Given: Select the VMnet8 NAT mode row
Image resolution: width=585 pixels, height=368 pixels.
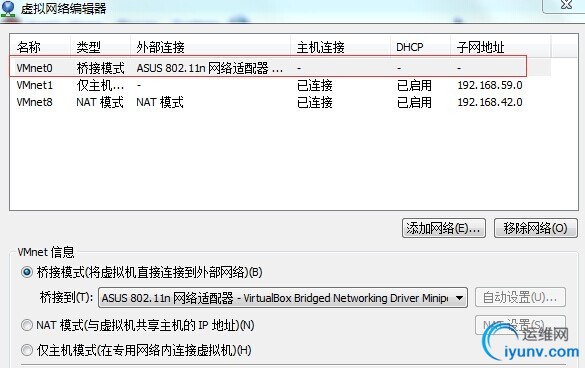Looking at the screenshot, I should [x=280, y=102].
